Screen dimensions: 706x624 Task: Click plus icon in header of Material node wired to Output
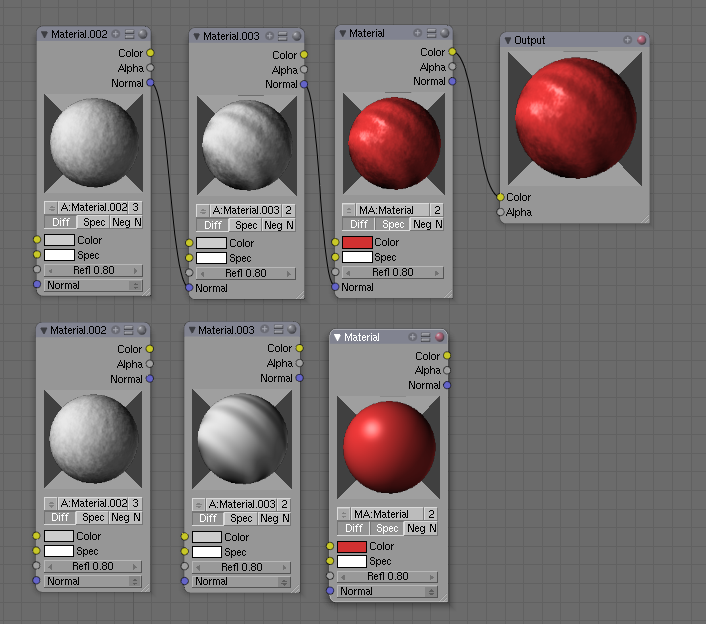point(417,33)
